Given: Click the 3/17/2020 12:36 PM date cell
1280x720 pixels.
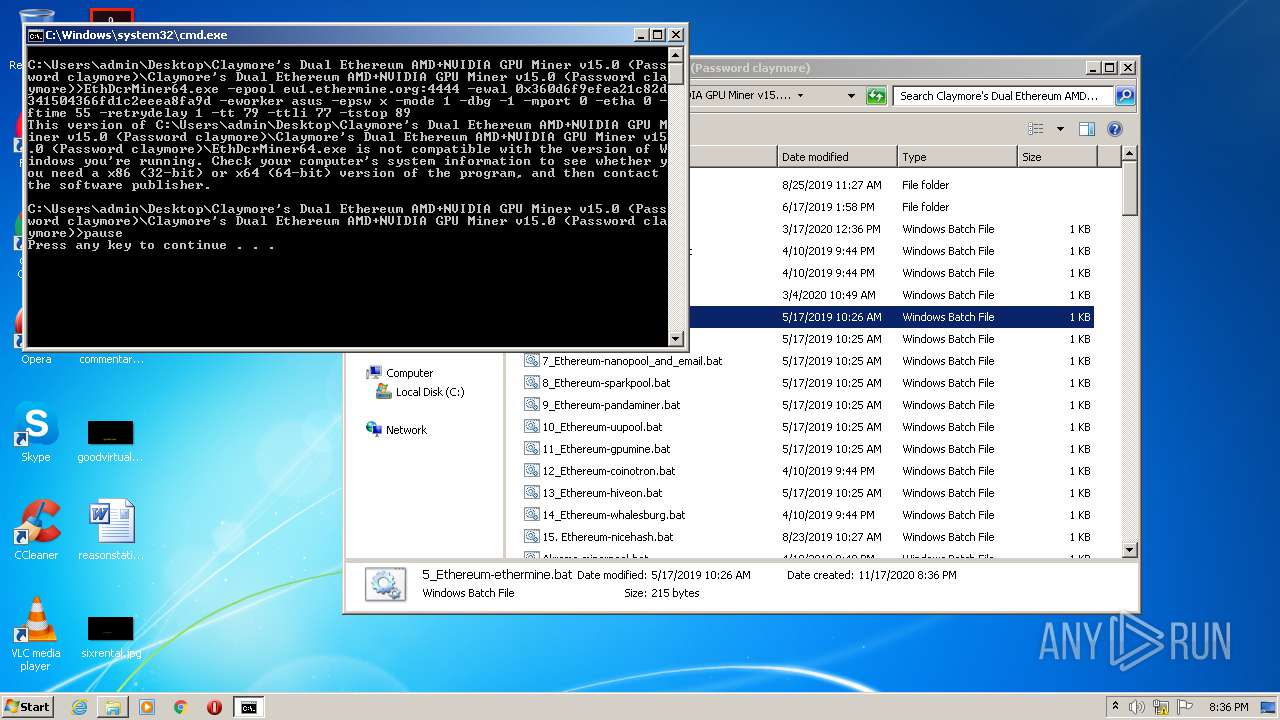Looking at the screenshot, I should pyautogui.click(x=831, y=229).
